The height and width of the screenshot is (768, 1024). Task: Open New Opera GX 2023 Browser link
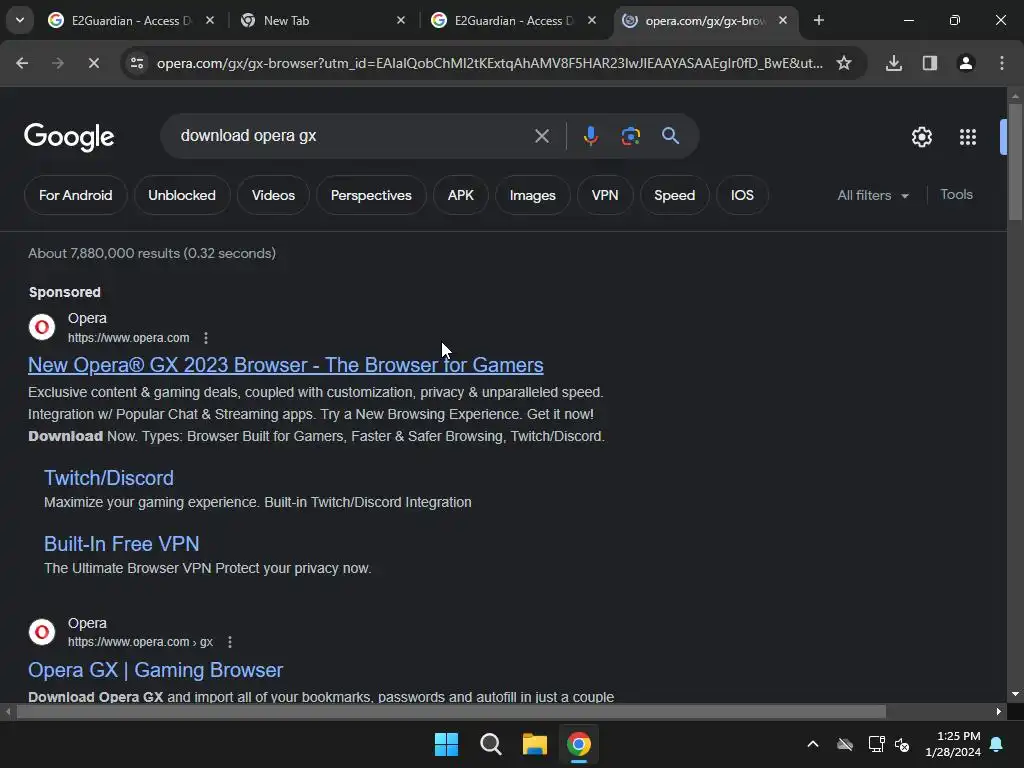tap(285, 365)
